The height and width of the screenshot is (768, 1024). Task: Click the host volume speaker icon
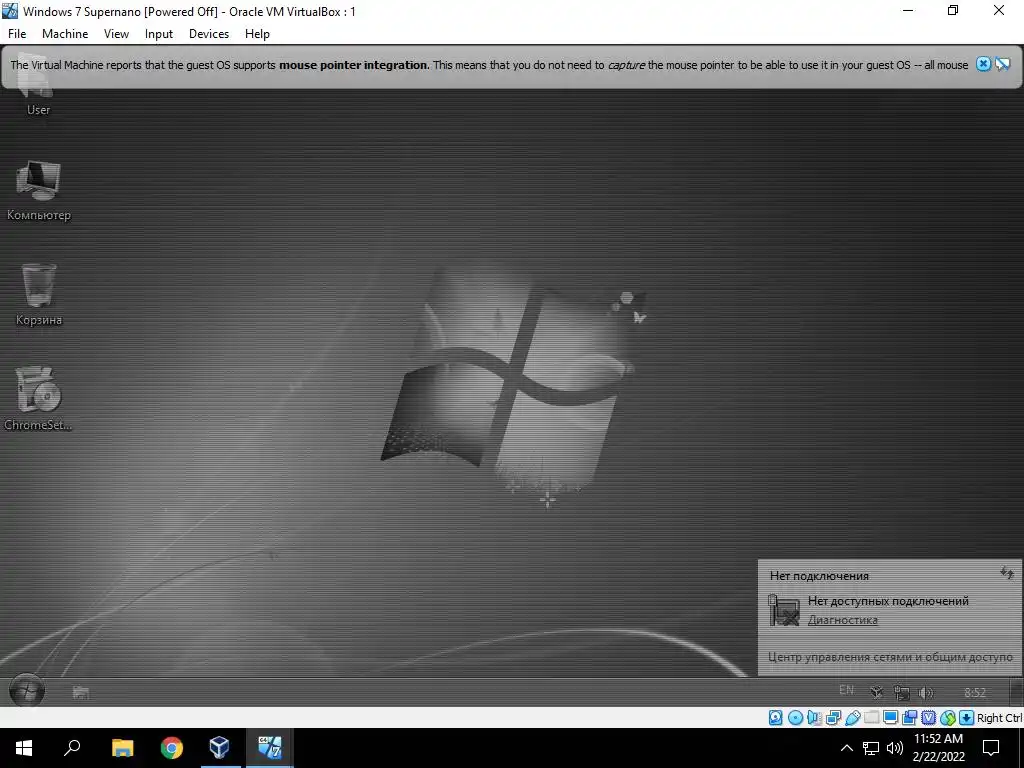(895, 748)
